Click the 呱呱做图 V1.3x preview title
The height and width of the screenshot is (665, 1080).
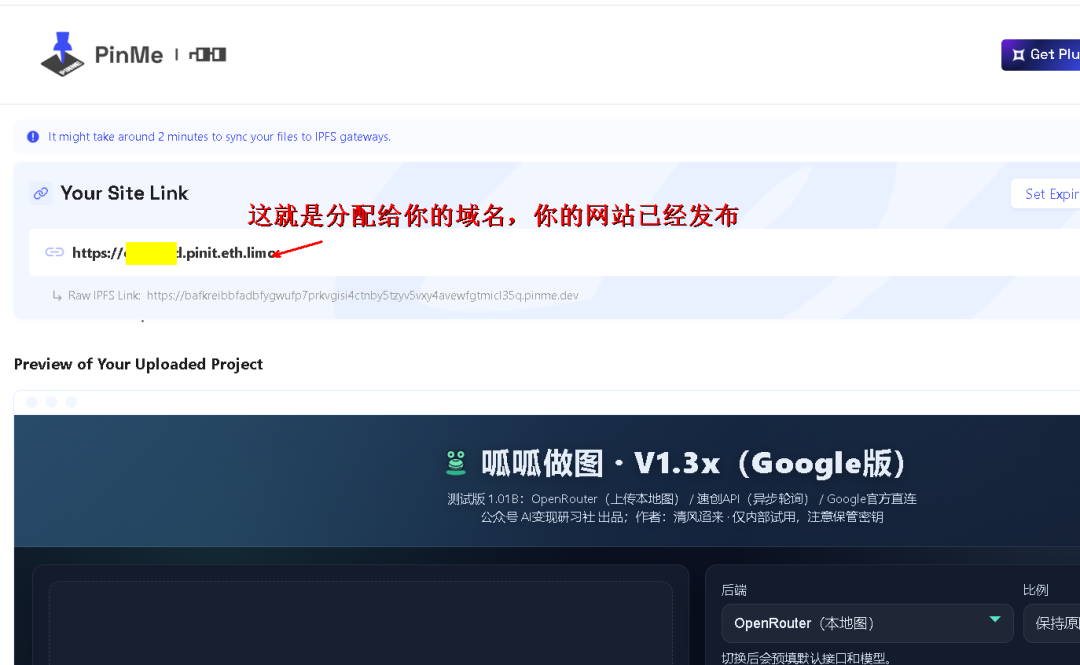[x=693, y=463]
